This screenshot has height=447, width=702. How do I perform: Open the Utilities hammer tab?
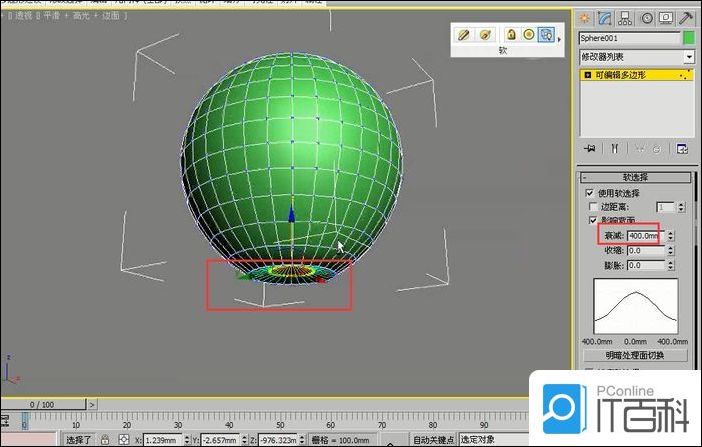pos(688,17)
